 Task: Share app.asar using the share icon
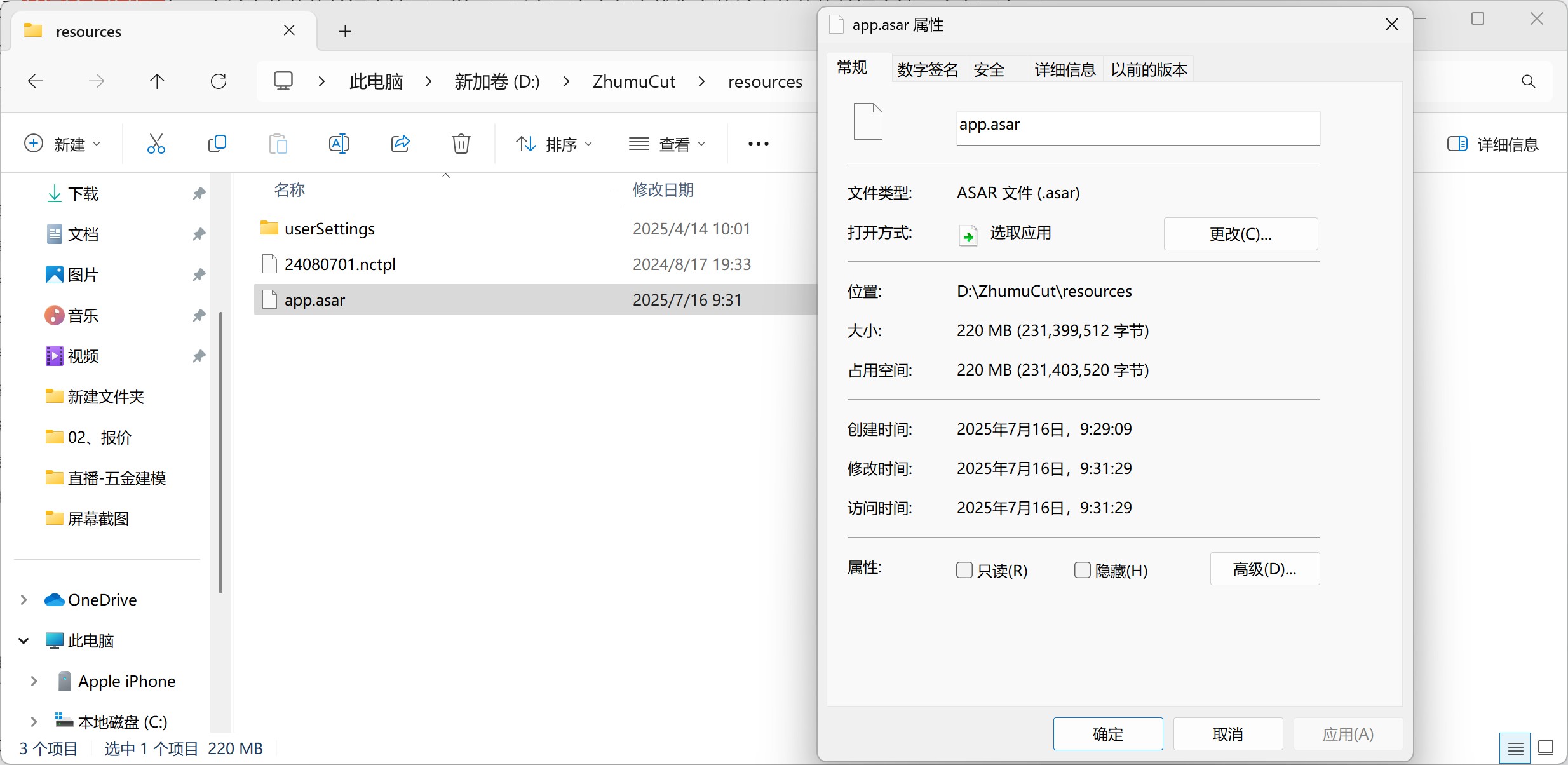400,144
